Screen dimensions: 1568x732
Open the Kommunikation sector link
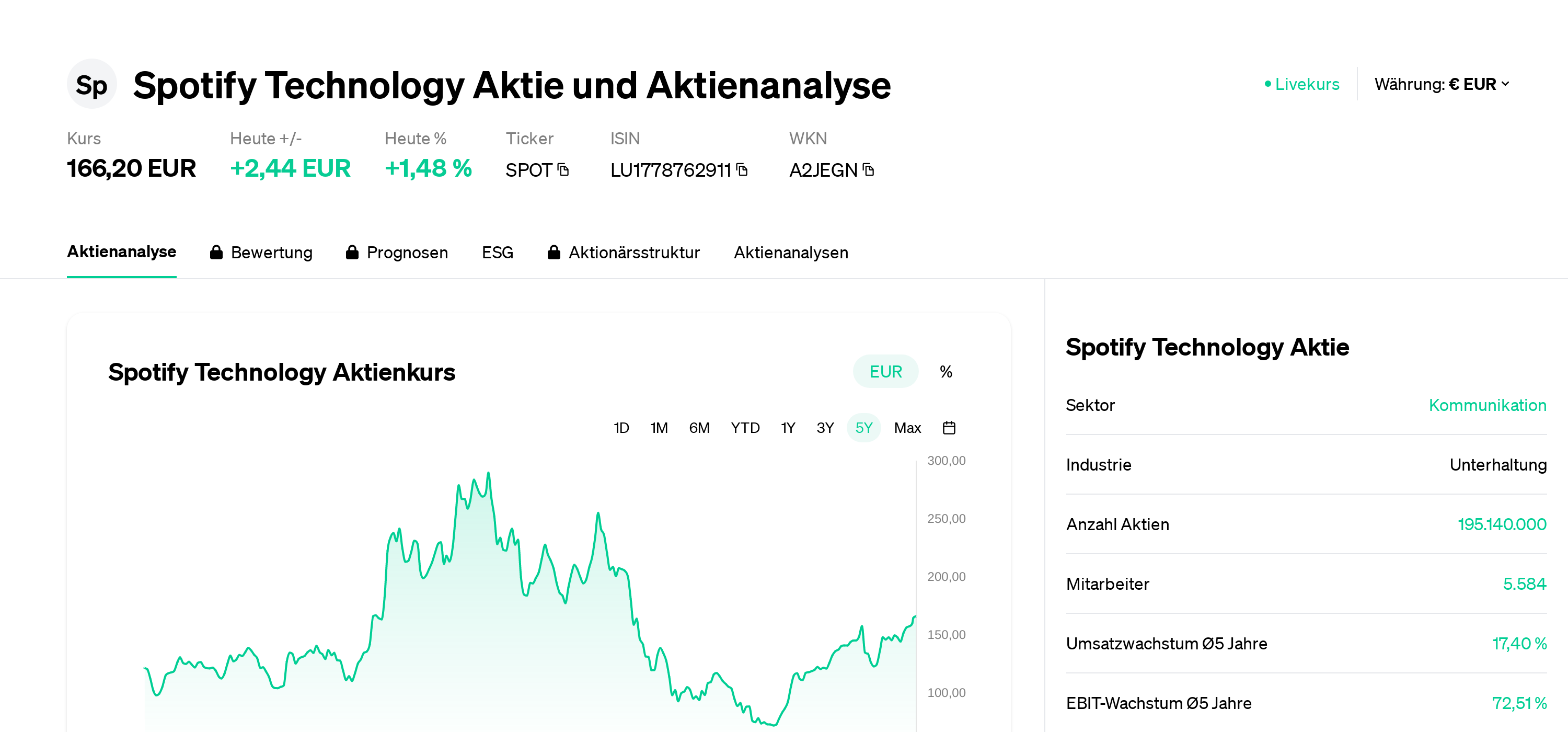click(x=1488, y=405)
